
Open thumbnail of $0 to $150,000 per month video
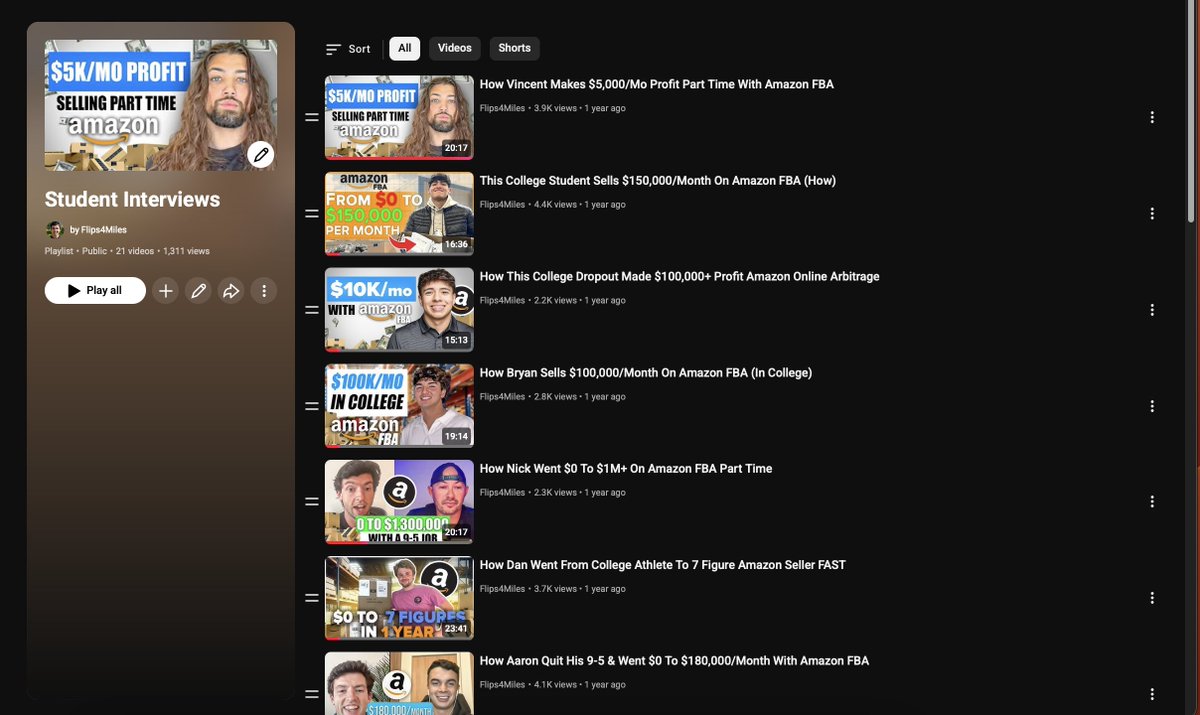[x=399, y=214]
